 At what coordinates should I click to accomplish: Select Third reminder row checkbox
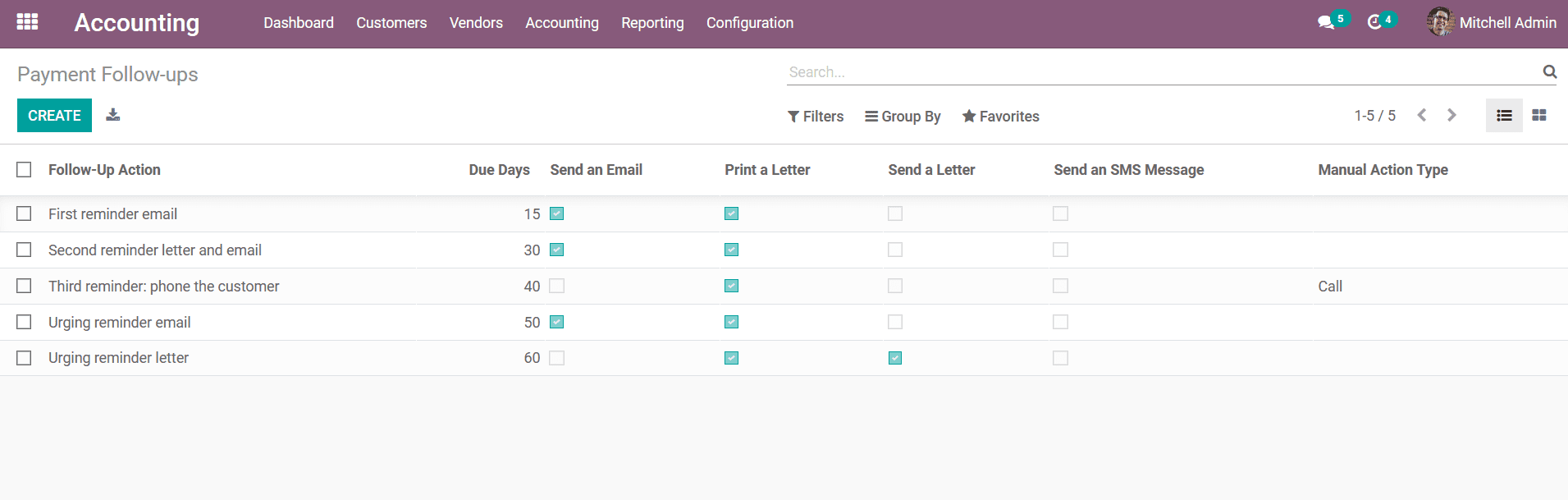coord(24,286)
